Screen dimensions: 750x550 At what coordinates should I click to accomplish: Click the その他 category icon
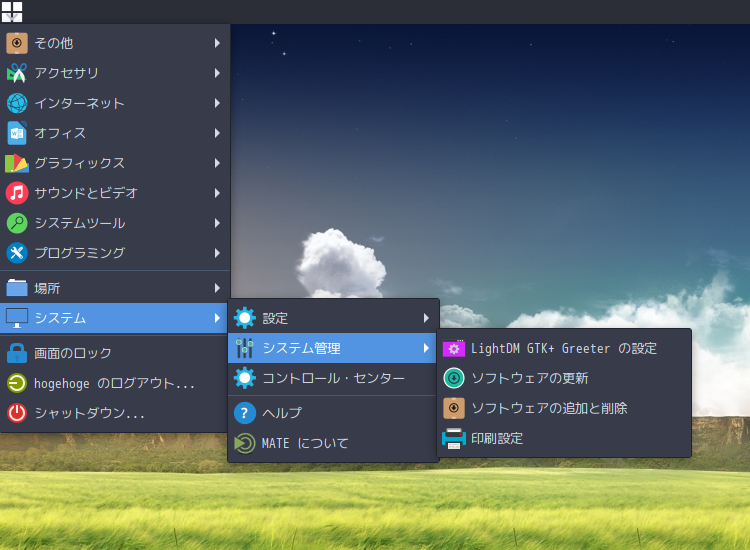click(x=17, y=43)
